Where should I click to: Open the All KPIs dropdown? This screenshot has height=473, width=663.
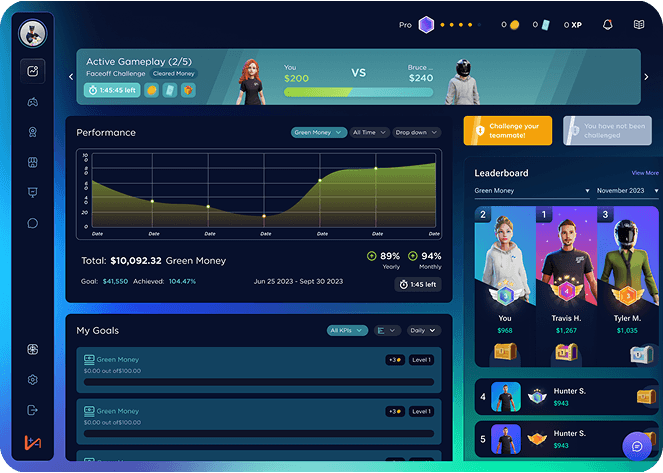(347, 330)
